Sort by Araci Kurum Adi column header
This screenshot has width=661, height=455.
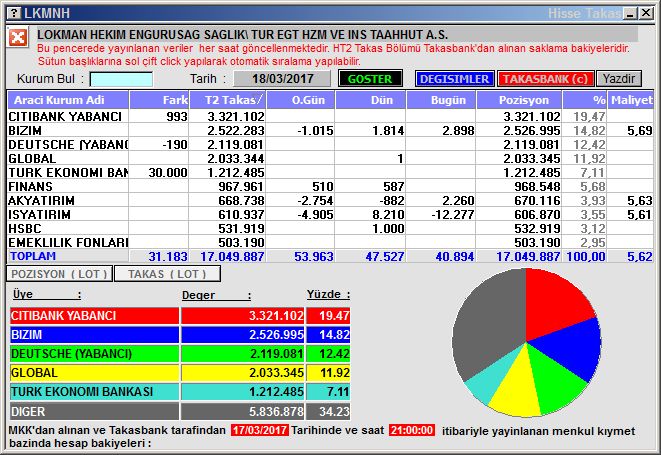click(x=68, y=100)
